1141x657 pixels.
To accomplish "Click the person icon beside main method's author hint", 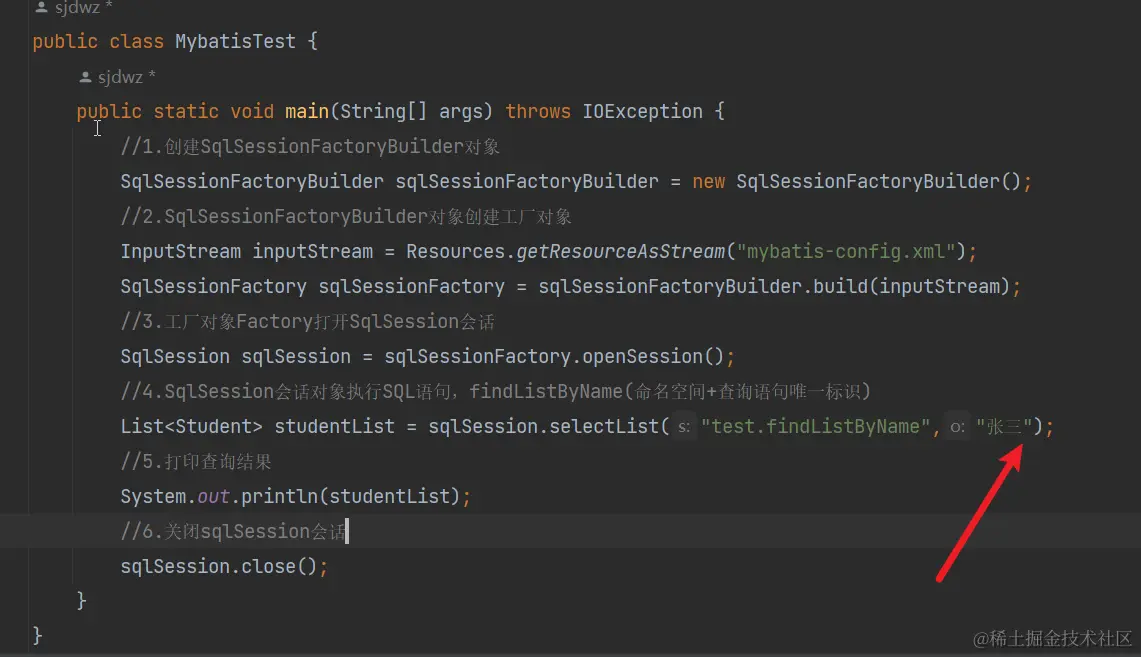I will point(85,76).
